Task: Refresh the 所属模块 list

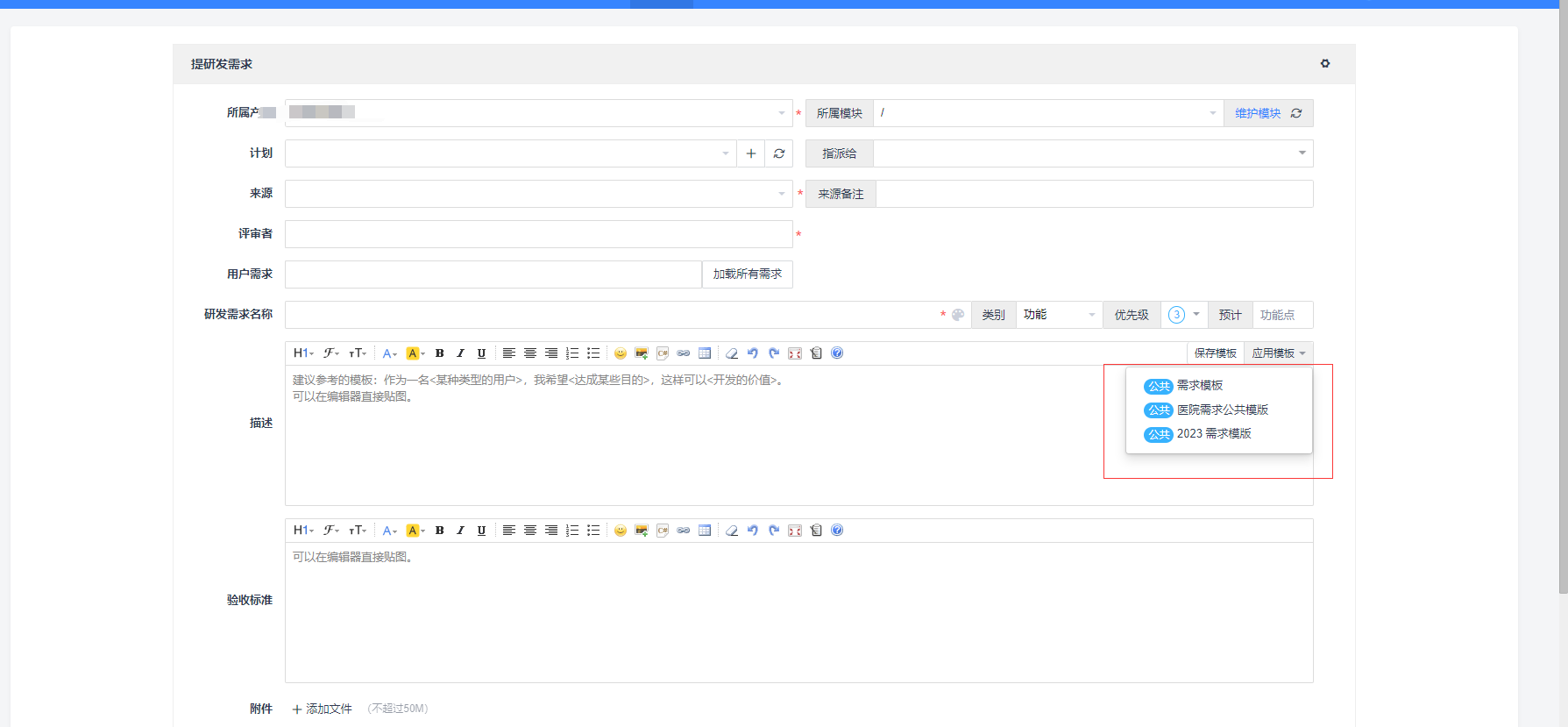Action: pyautogui.click(x=1296, y=113)
